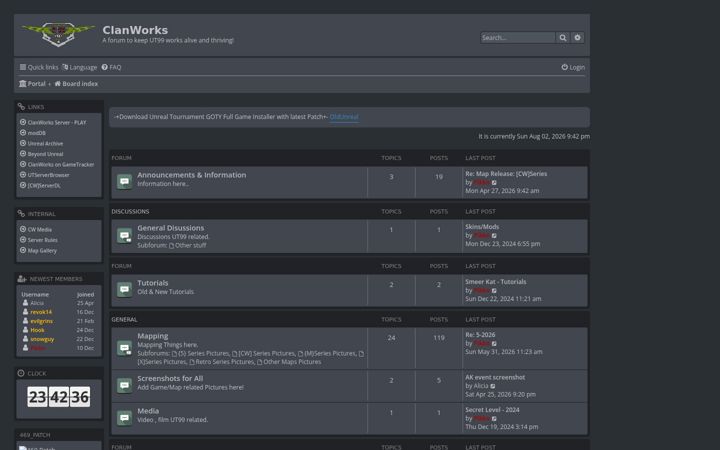Open the Tutorials forum title

[152, 283]
